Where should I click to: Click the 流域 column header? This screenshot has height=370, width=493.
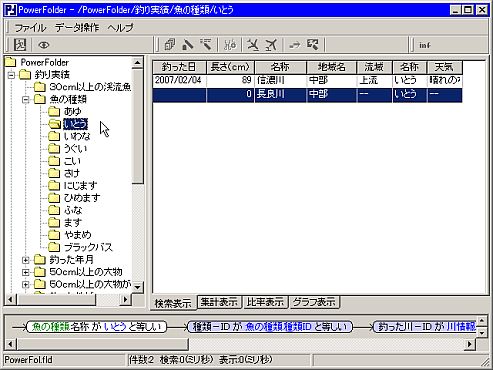(x=374, y=67)
